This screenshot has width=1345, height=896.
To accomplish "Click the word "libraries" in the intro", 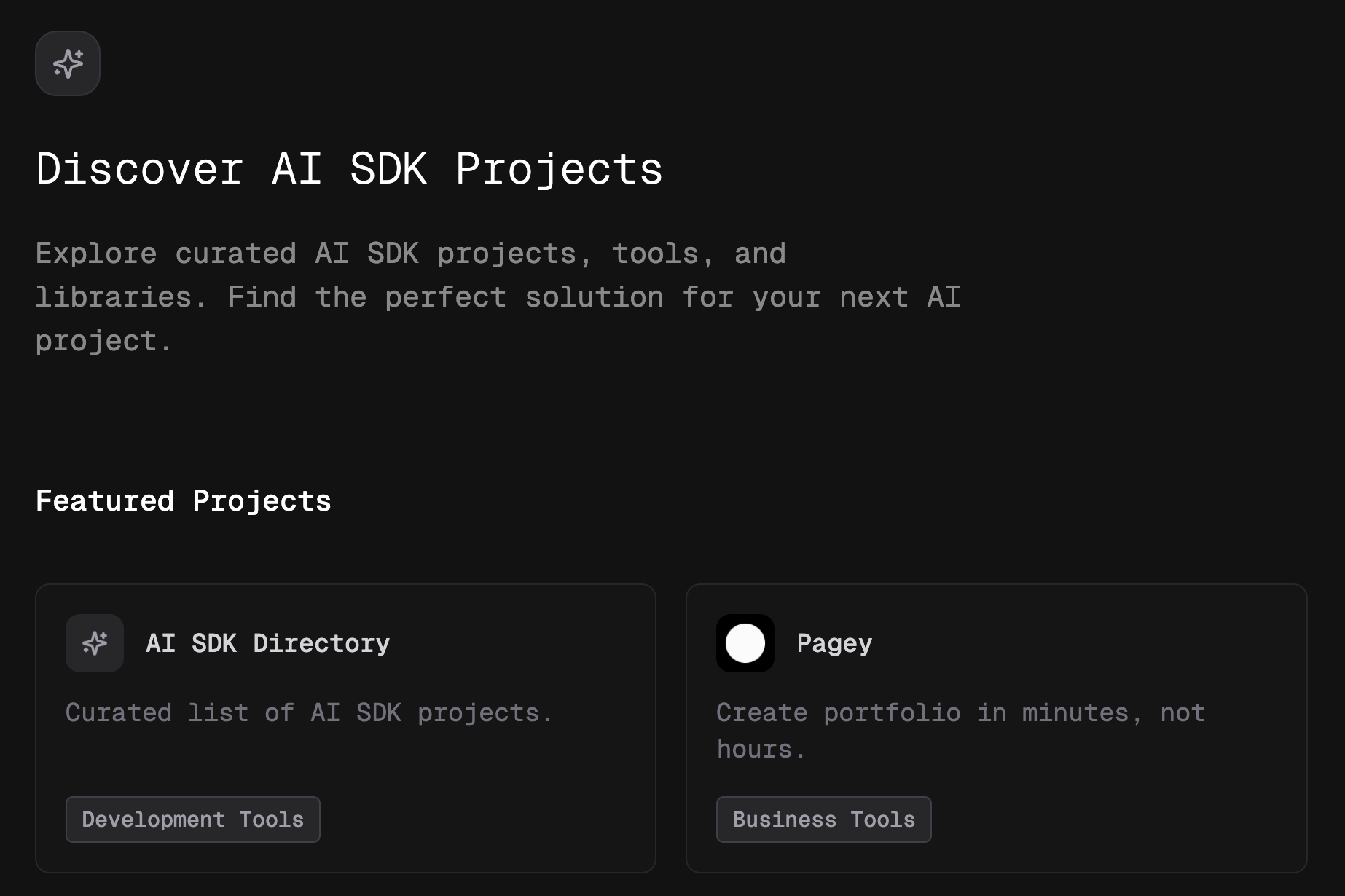I will point(113,297).
